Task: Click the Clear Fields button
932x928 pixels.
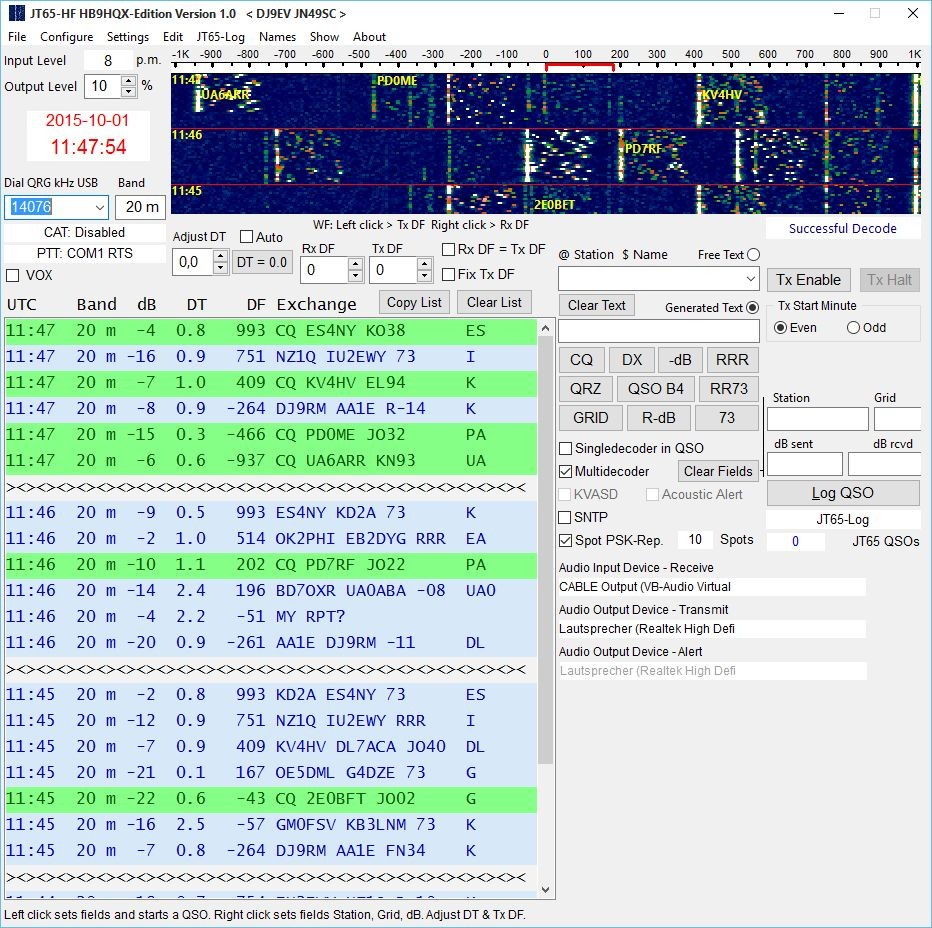Action: (x=718, y=471)
